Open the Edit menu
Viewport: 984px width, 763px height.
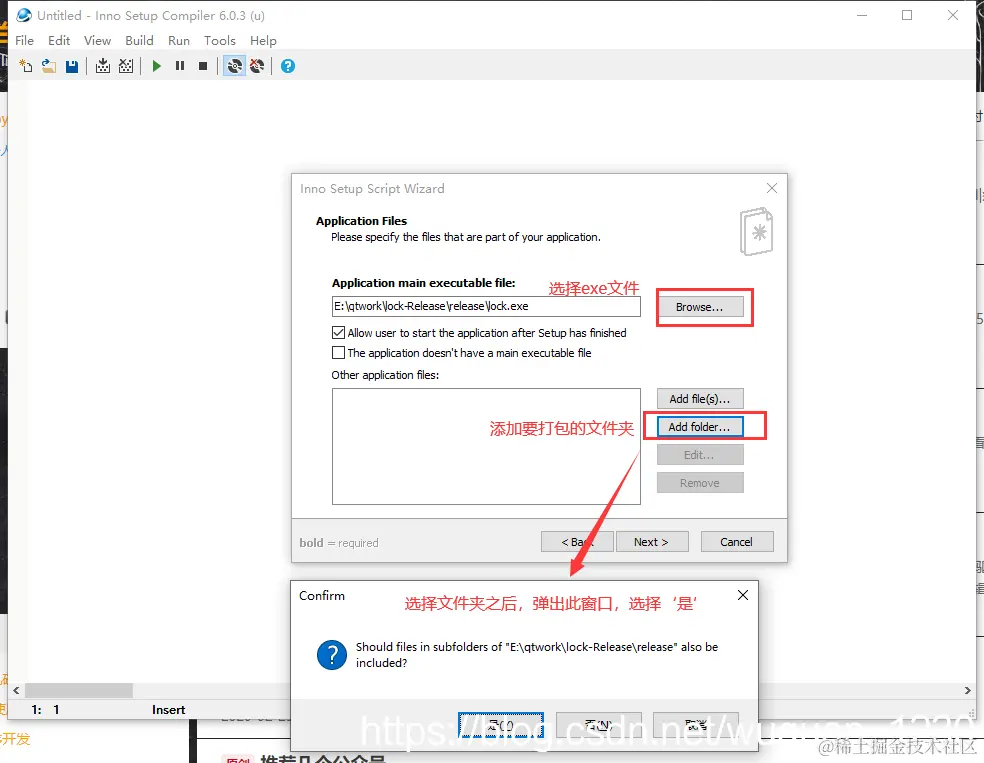tap(59, 41)
